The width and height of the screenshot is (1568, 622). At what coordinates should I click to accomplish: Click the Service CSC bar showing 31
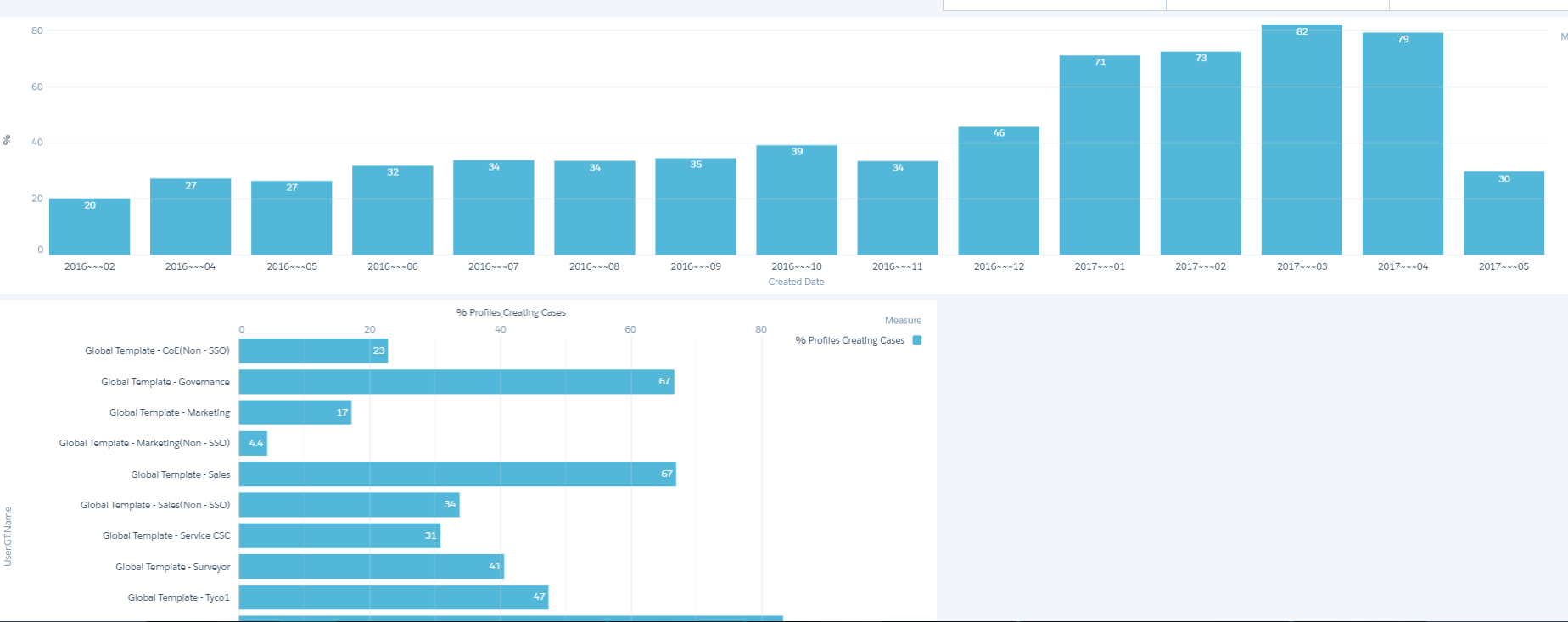tap(339, 535)
